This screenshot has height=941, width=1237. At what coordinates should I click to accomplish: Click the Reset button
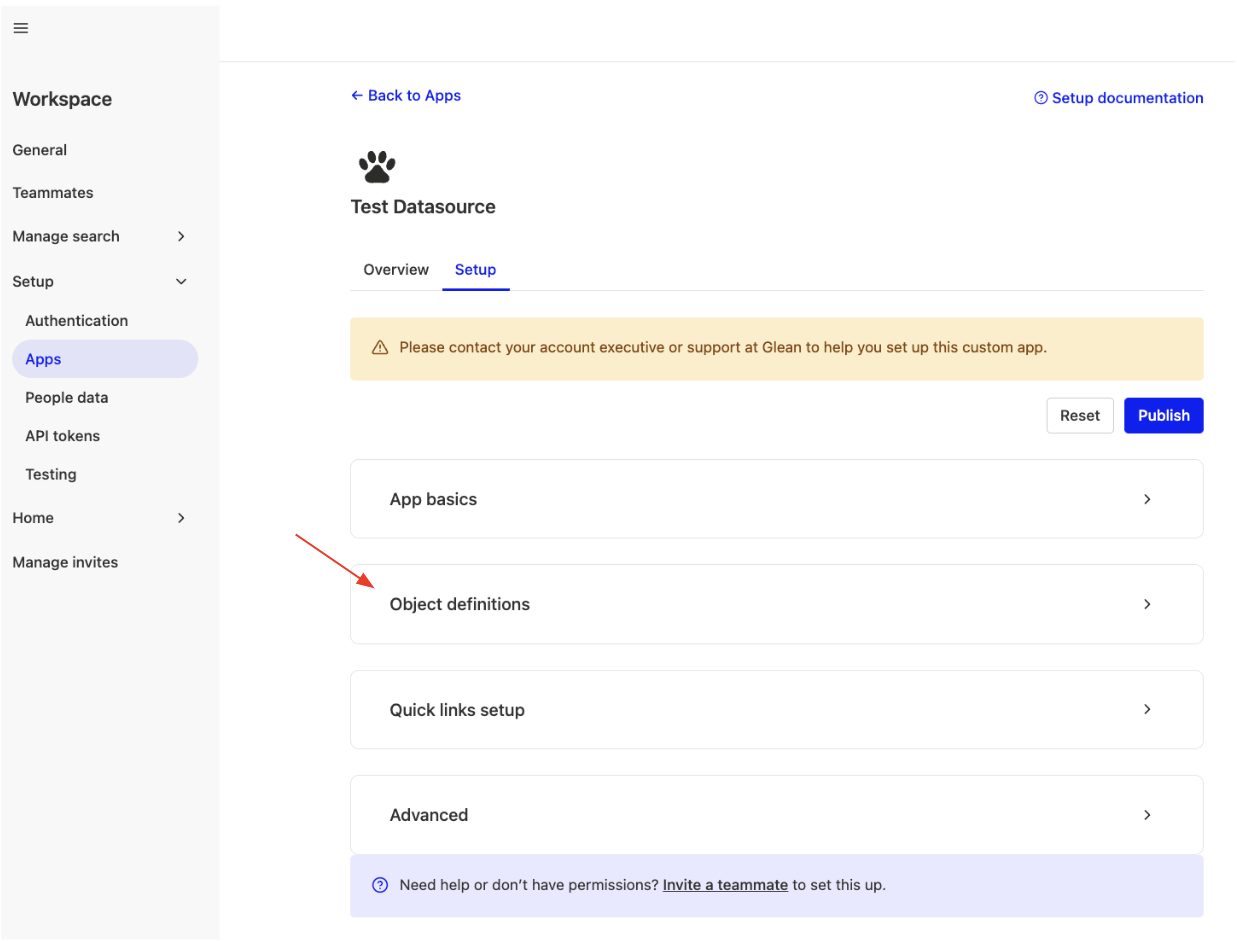click(1080, 415)
